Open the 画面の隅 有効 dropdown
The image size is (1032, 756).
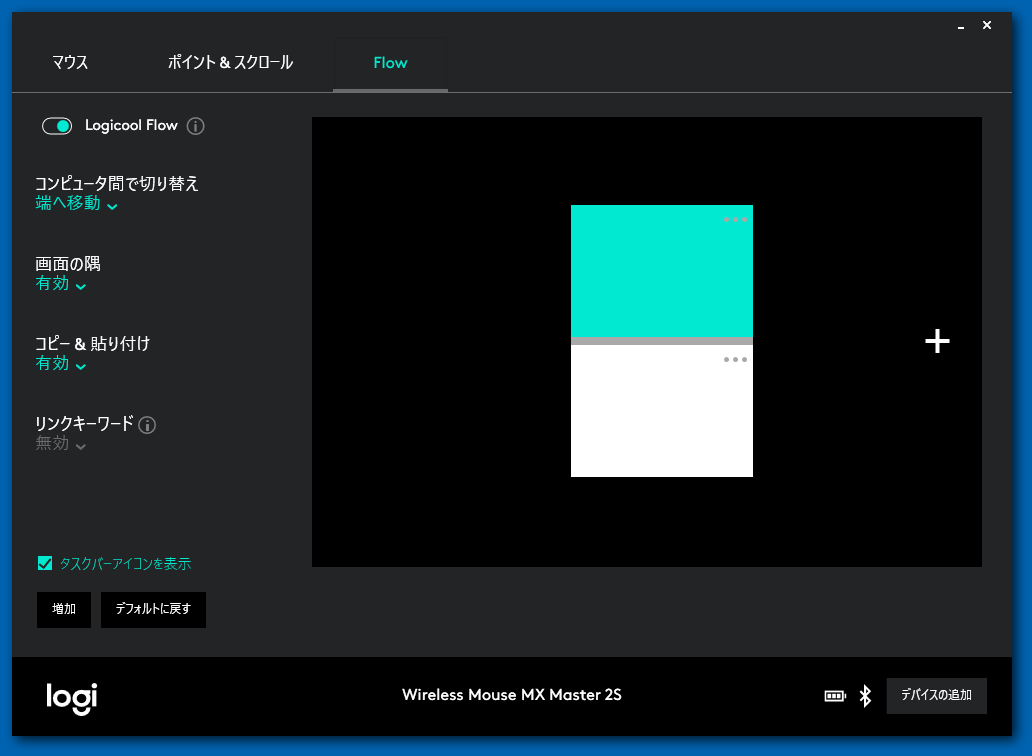61,284
